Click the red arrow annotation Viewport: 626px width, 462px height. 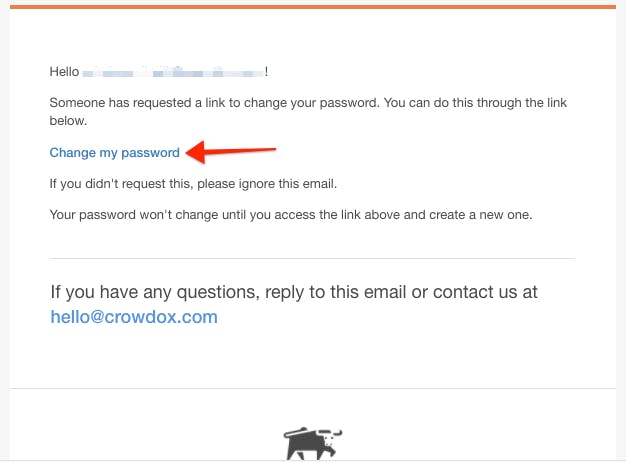click(x=231, y=152)
